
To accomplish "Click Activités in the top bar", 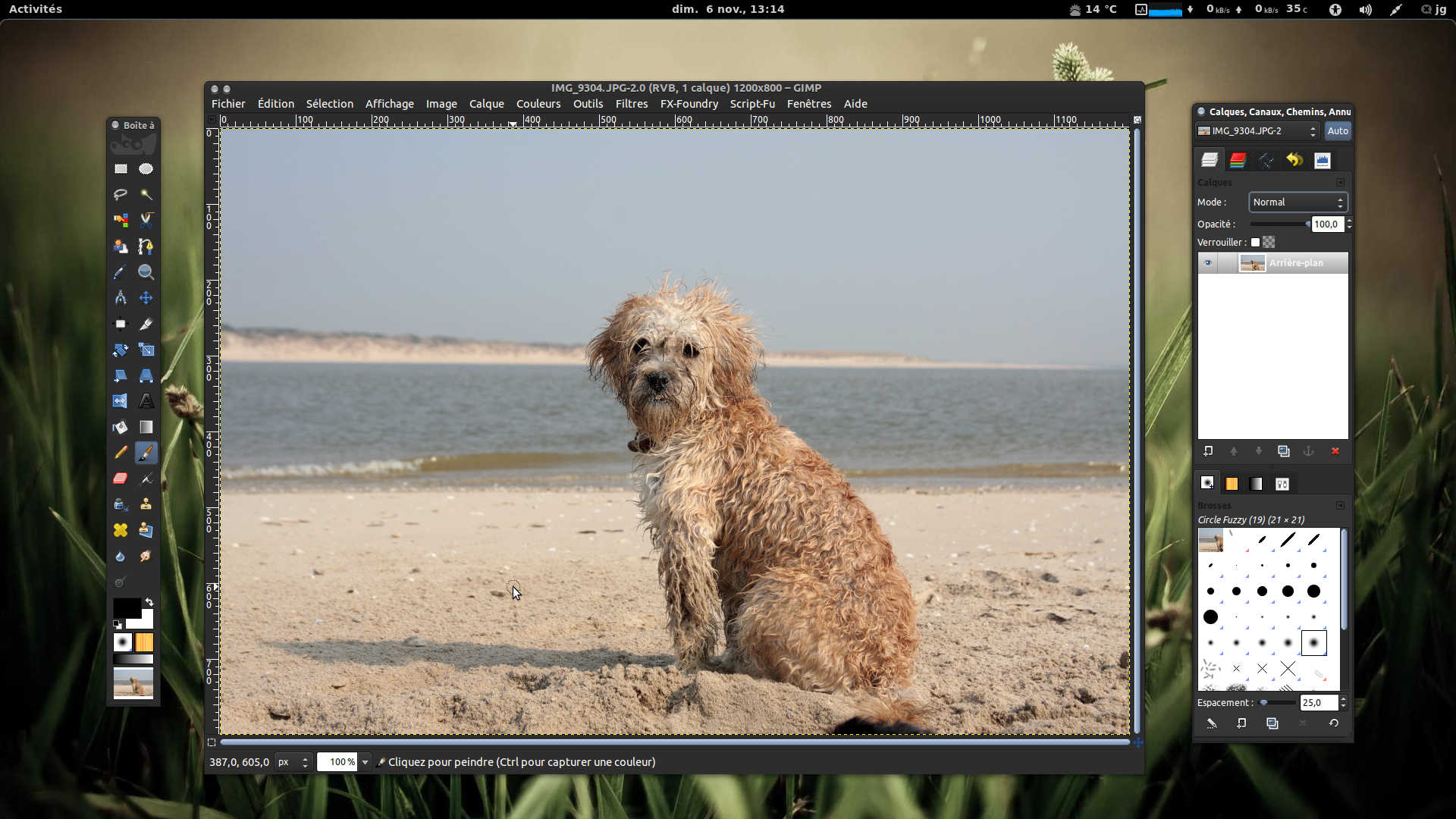I will (x=36, y=9).
